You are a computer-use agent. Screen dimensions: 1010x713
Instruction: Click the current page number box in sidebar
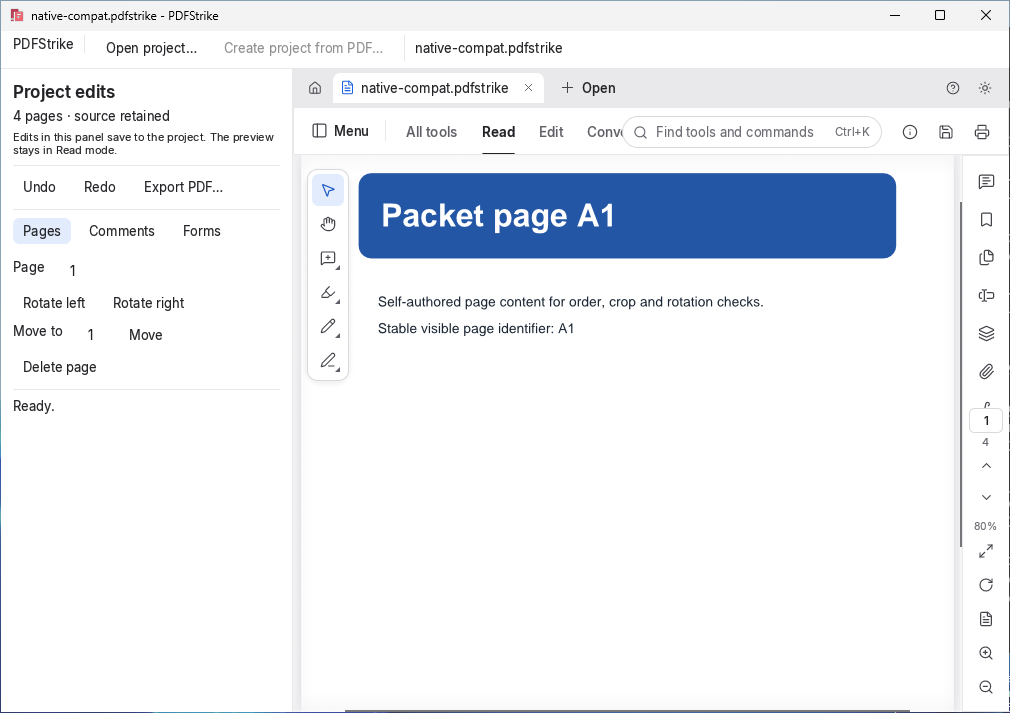(986, 421)
